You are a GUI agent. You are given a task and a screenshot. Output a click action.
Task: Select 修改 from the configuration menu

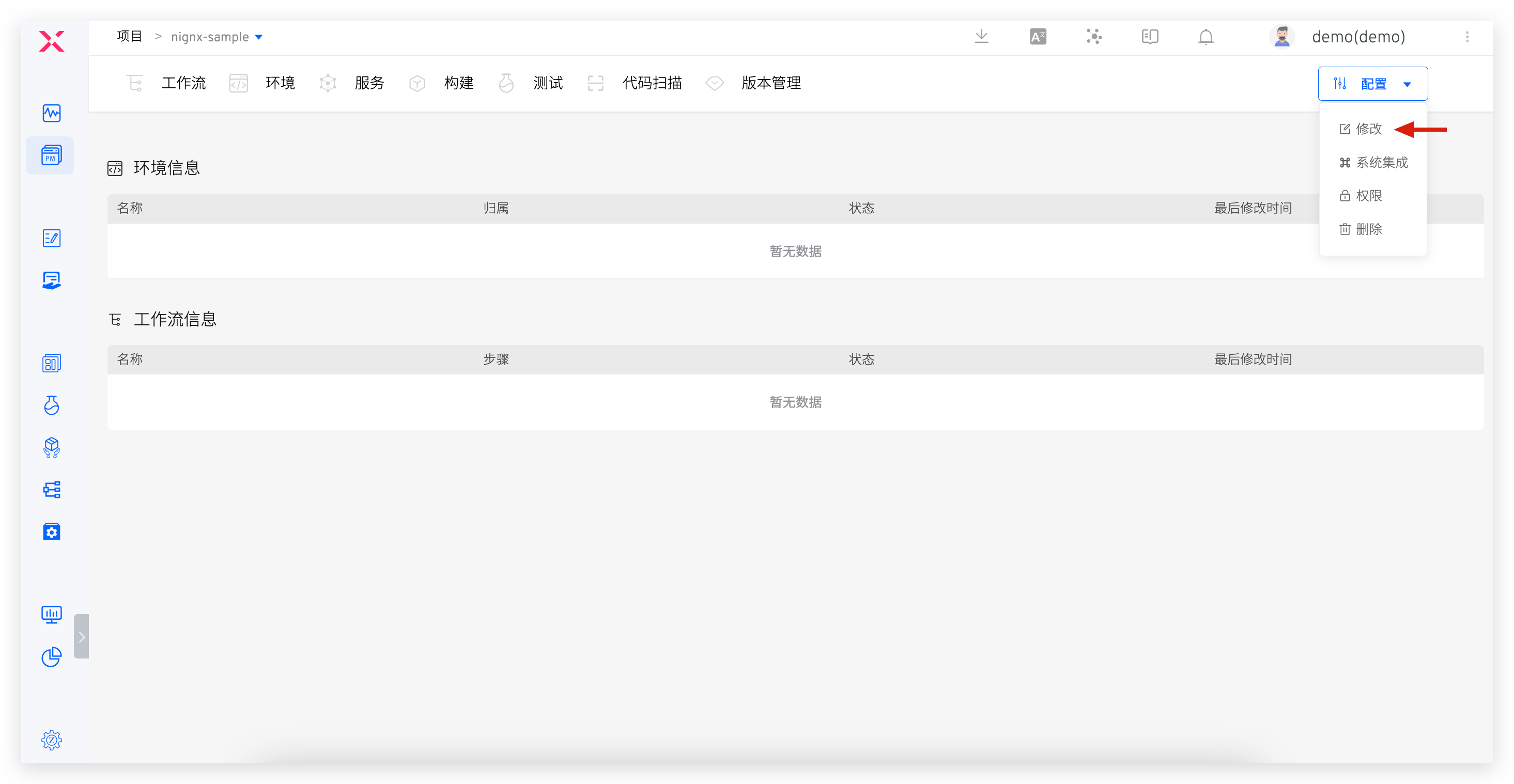1368,129
